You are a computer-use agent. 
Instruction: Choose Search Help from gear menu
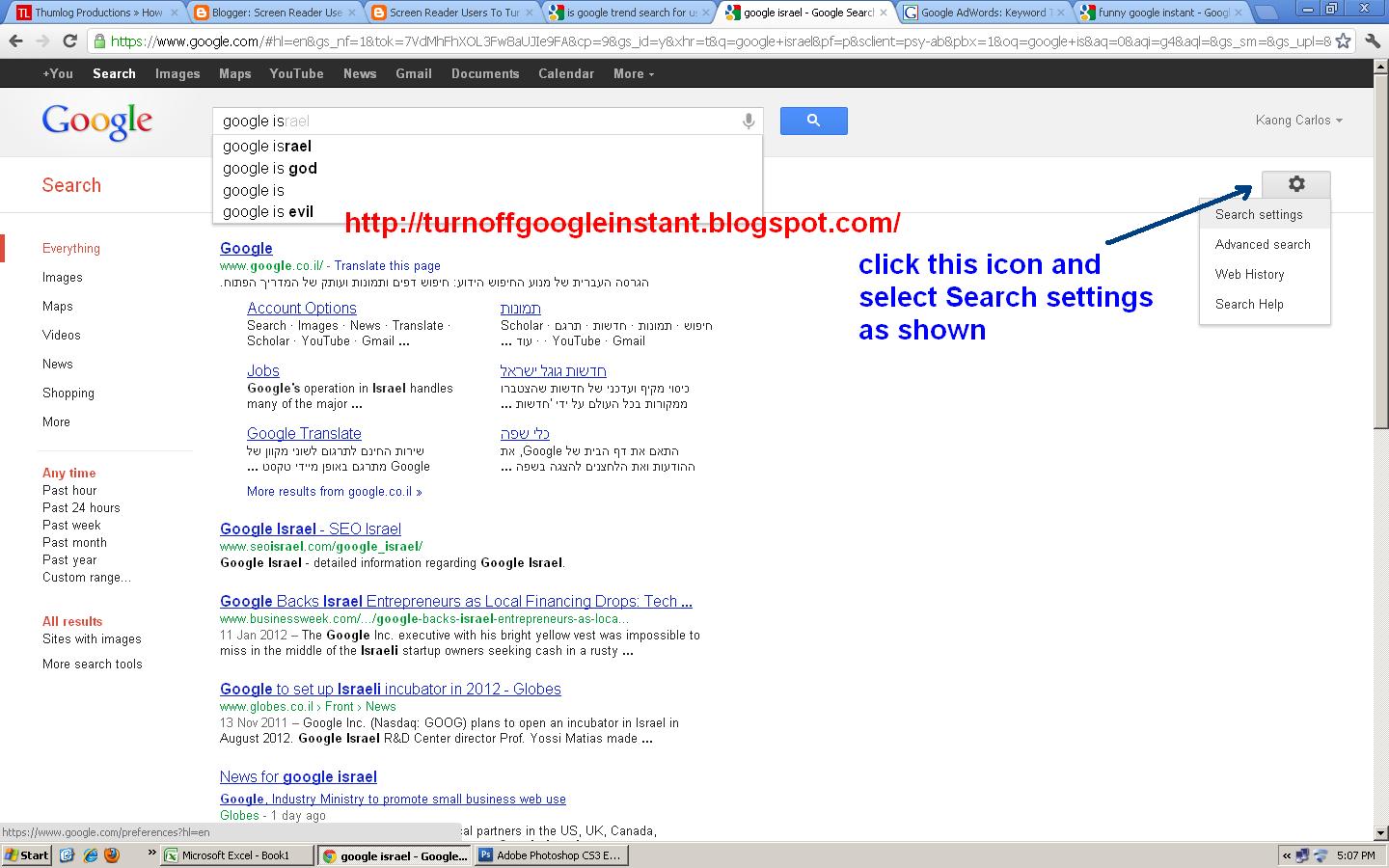coord(1265,305)
